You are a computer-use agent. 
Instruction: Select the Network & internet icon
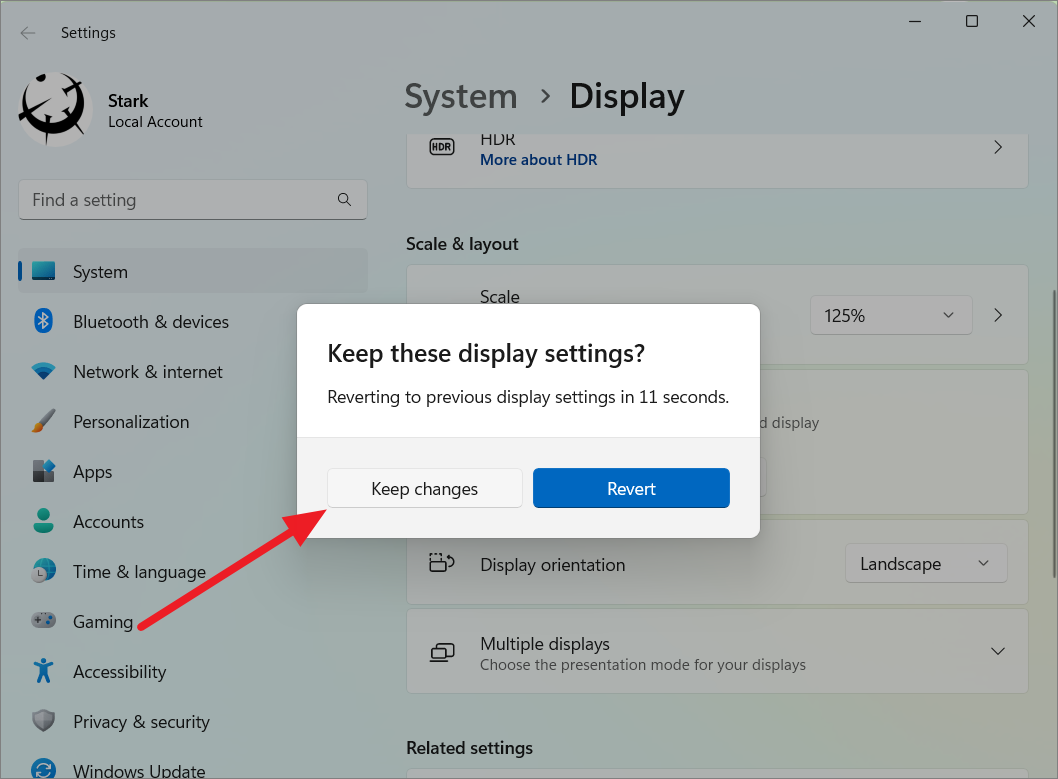[x=44, y=371]
